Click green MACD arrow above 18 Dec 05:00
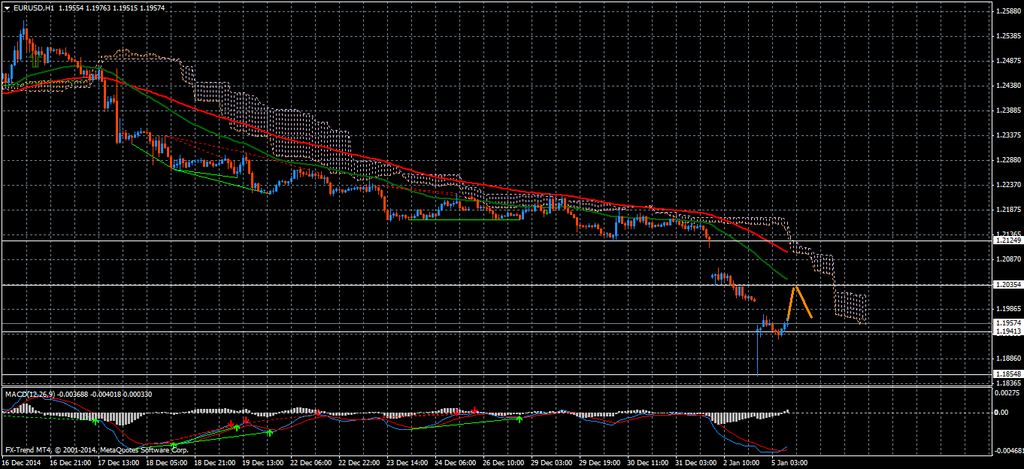The image size is (1024, 469). pyautogui.click(x=174, y=444)
